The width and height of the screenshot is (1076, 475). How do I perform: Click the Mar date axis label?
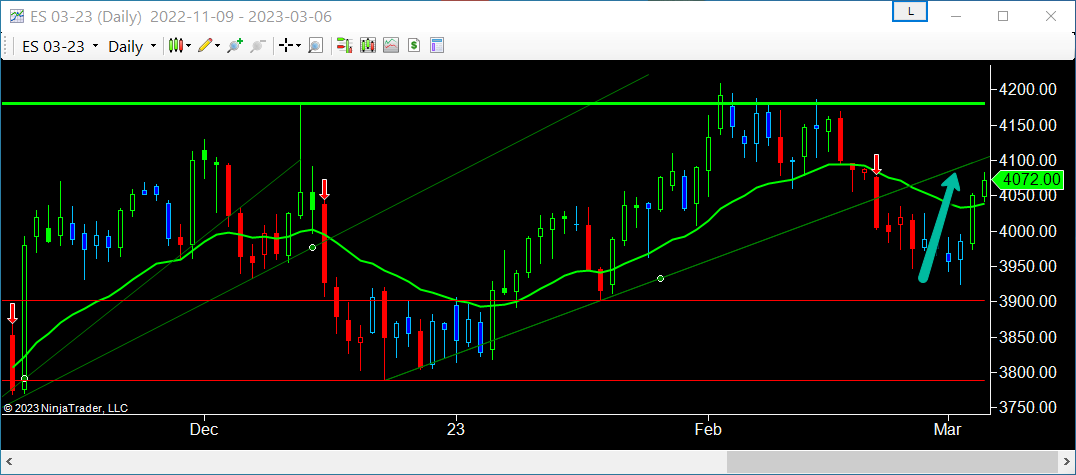[949, 430]
